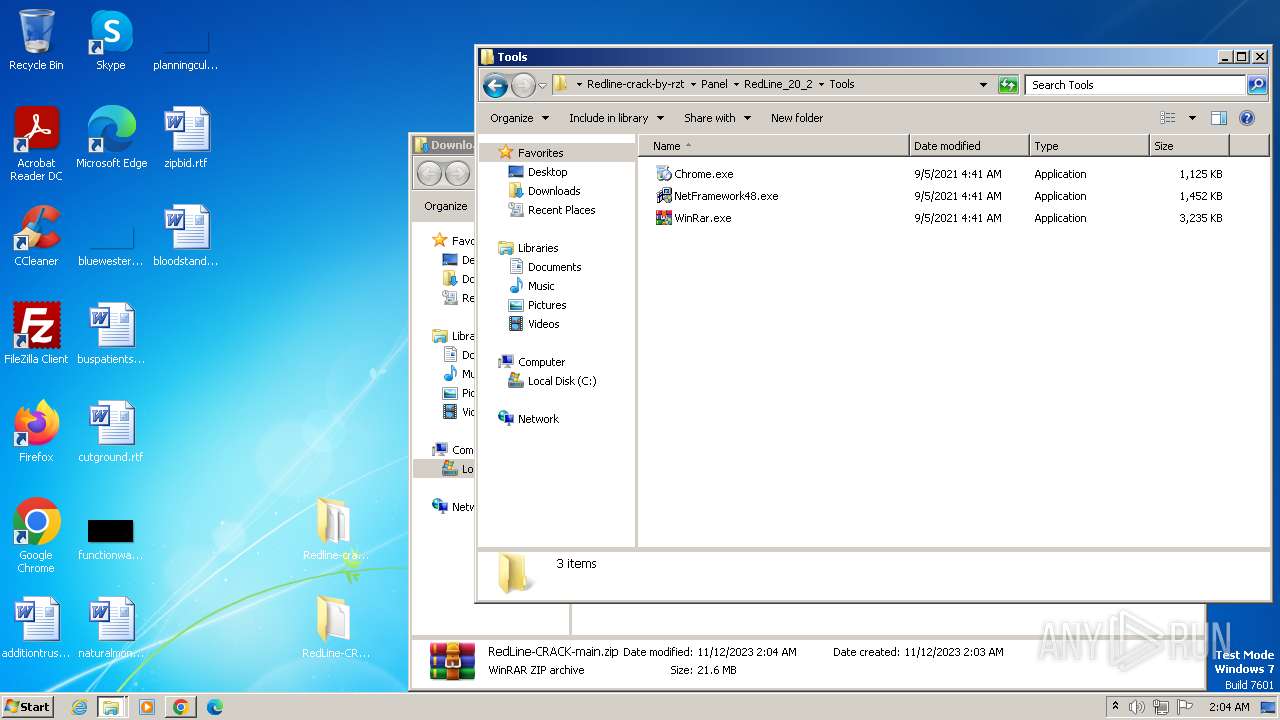Open Local Disk (C:) in the navigation pane
Screen dimensions: 1280x720
pos(561,381)
